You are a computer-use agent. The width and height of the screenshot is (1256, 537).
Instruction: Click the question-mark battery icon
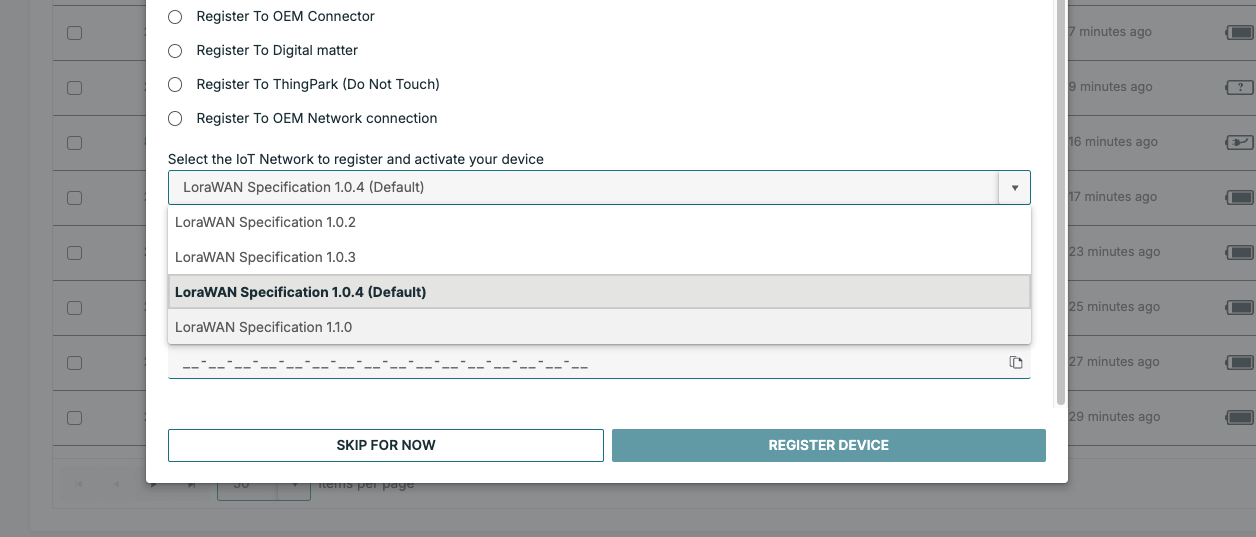[1239, 87]
